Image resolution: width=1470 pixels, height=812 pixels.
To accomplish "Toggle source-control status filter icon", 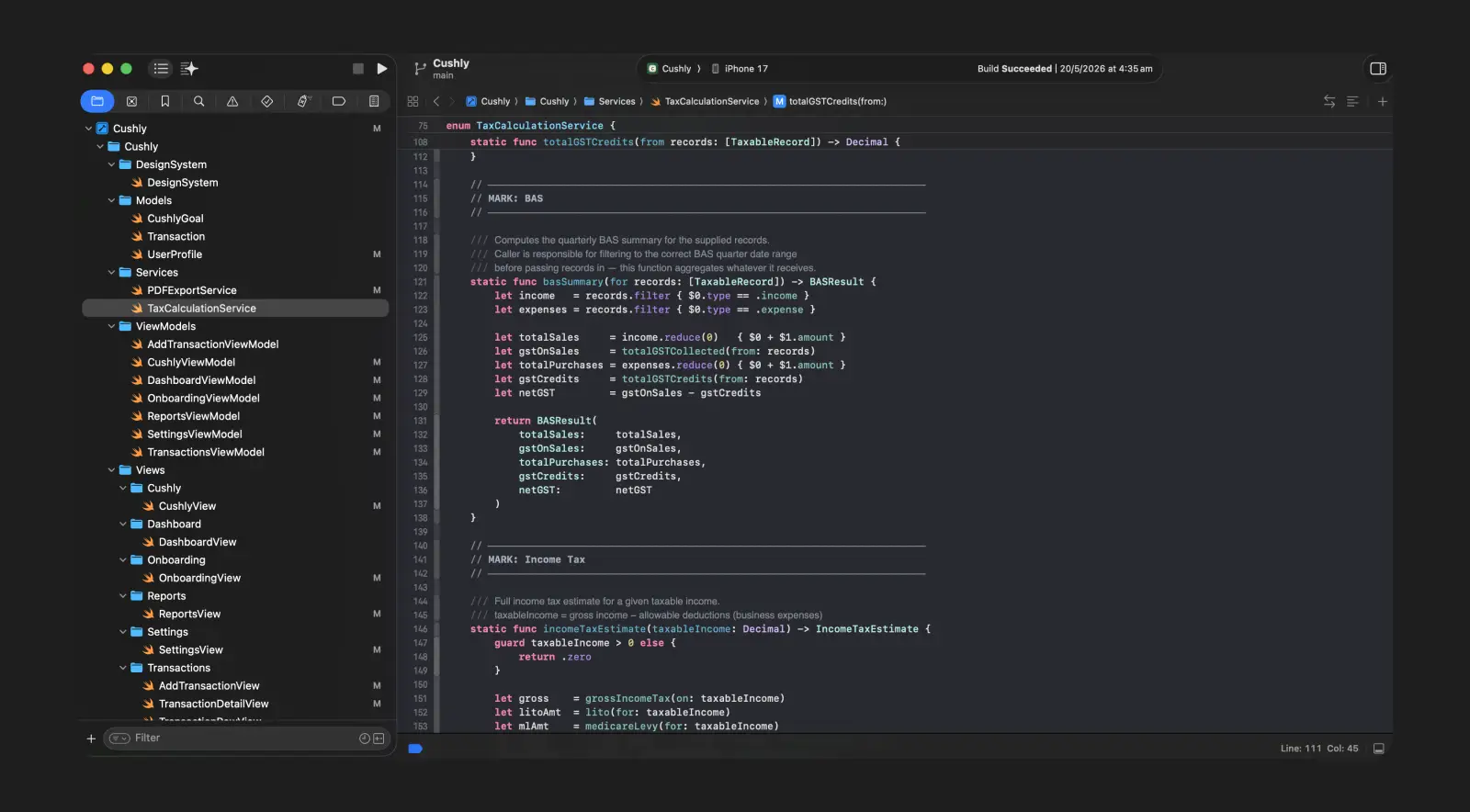I will click(379, 739).
